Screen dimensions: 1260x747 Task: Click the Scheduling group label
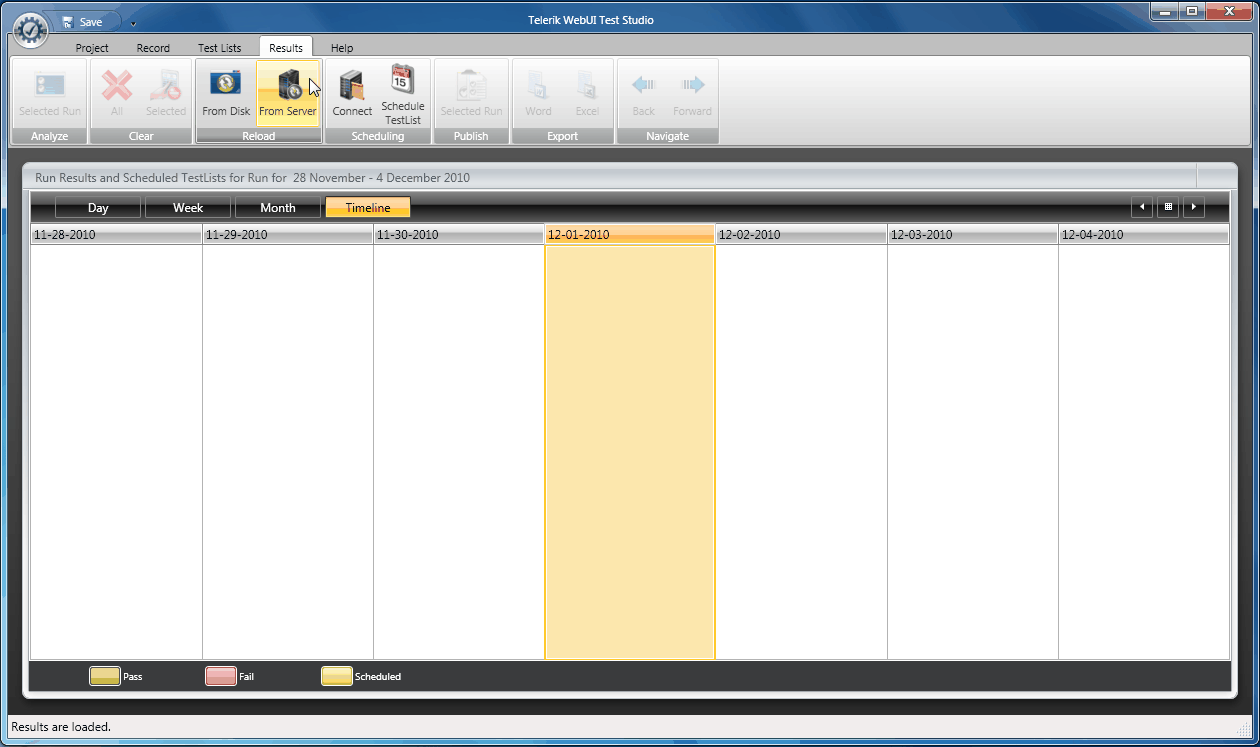(x=378, y=136)
